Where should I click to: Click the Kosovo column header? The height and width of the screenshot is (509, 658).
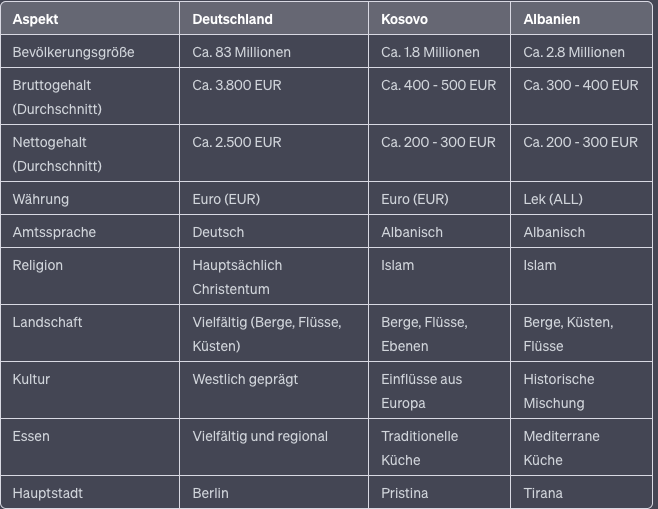point(405,19)
